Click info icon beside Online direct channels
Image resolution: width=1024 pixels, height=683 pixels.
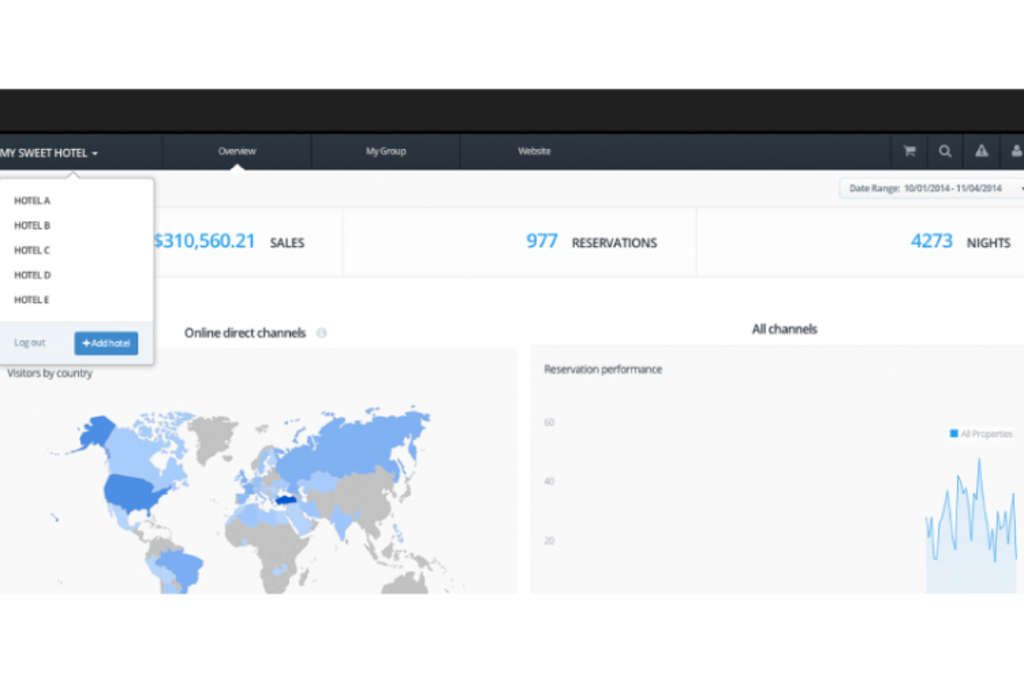coord(321,333)
